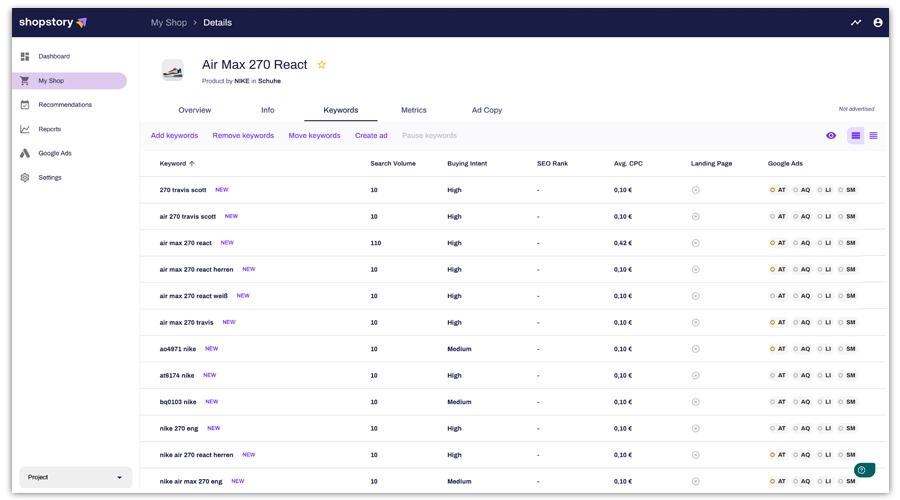Sort by Search Volume column header

coord(393,164)
